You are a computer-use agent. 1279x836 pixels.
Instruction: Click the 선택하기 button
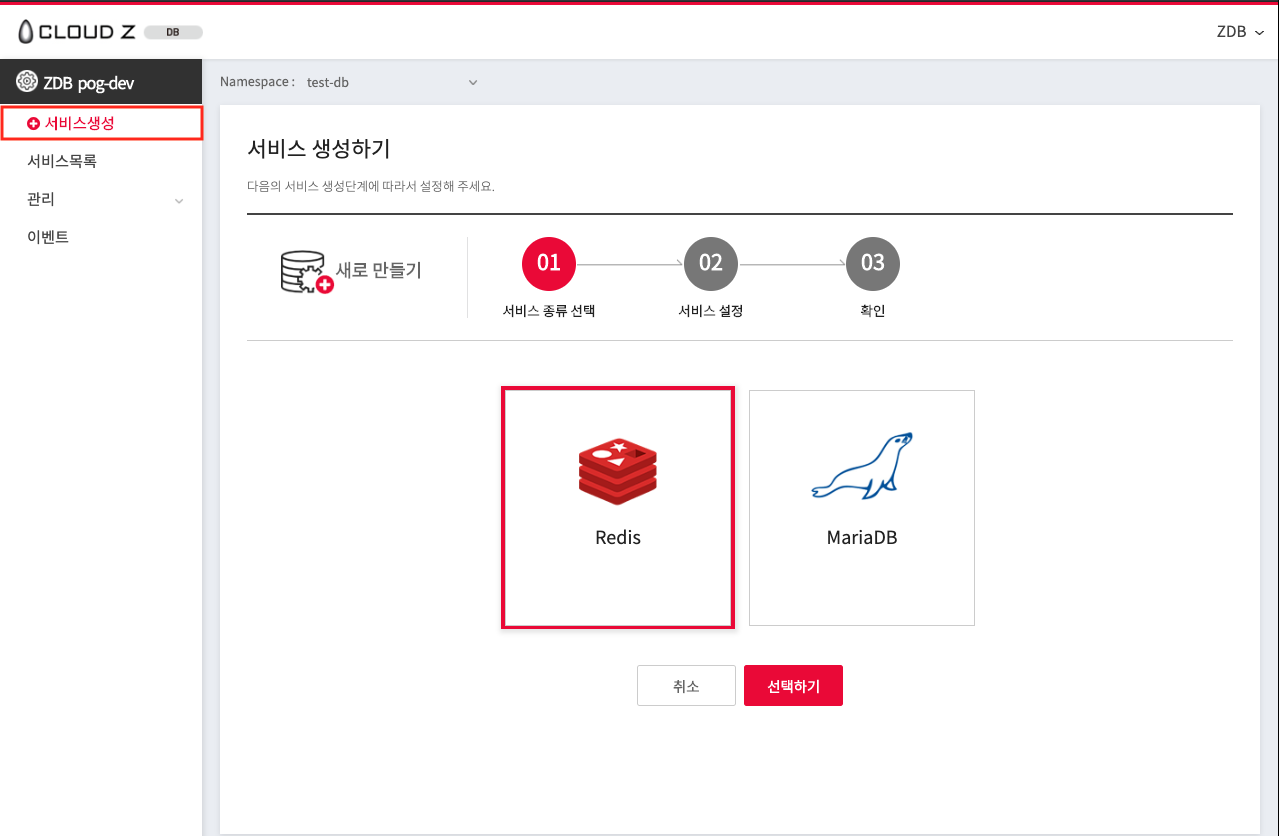pyautogui.click(x=793, y=686)
